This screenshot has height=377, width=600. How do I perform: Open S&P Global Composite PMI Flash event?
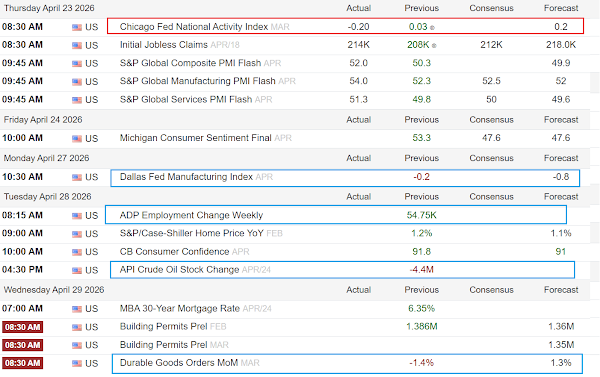(x=190, y=63)
